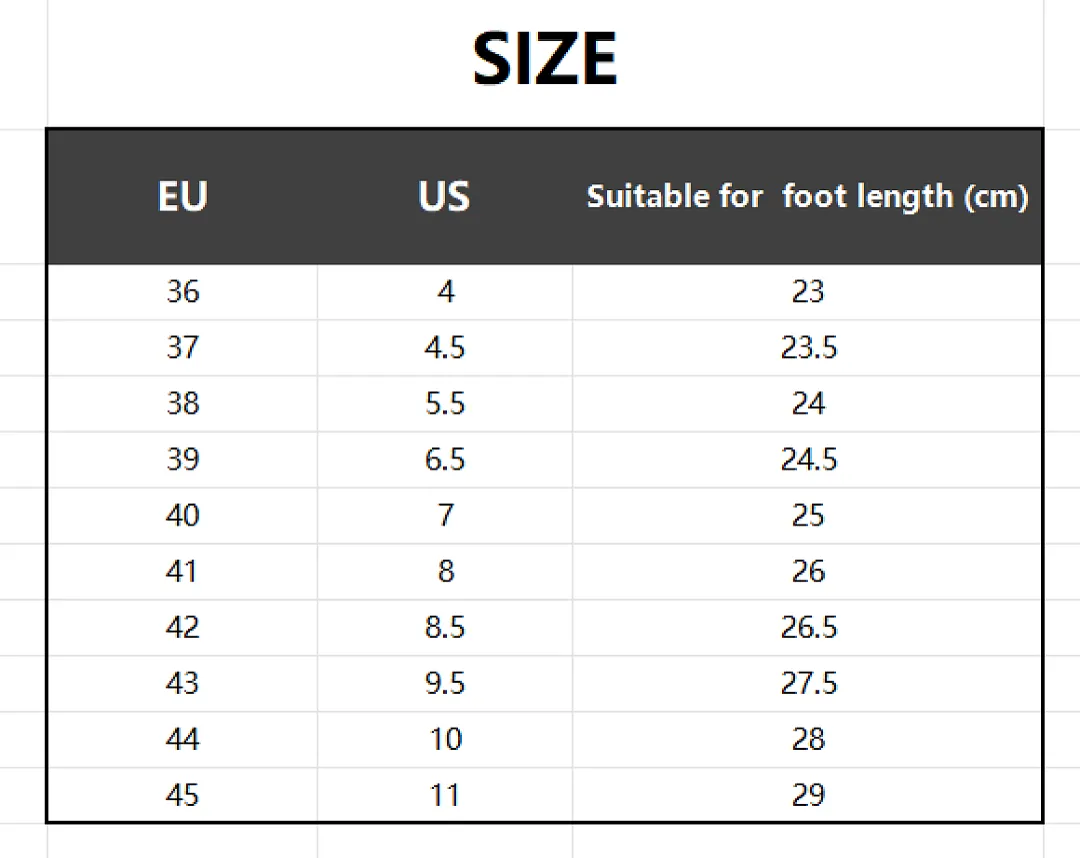
Task: Click the SIZE title text
Action: click(545, 59)
